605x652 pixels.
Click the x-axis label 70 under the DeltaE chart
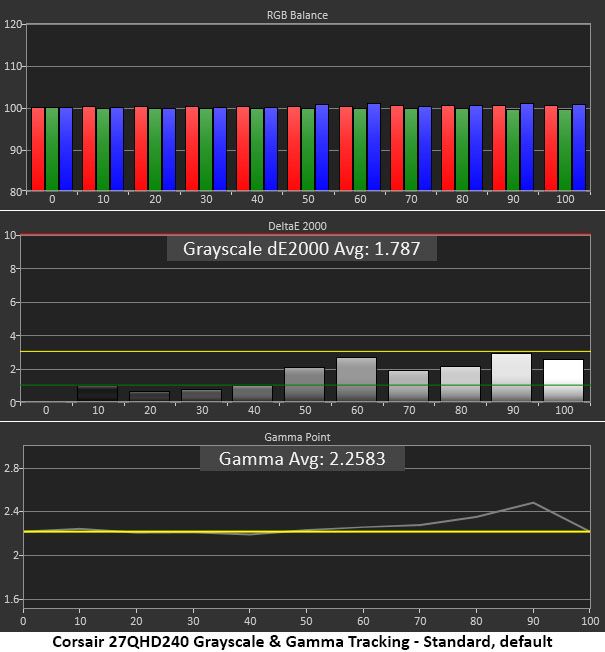click(x=409, y=410)
